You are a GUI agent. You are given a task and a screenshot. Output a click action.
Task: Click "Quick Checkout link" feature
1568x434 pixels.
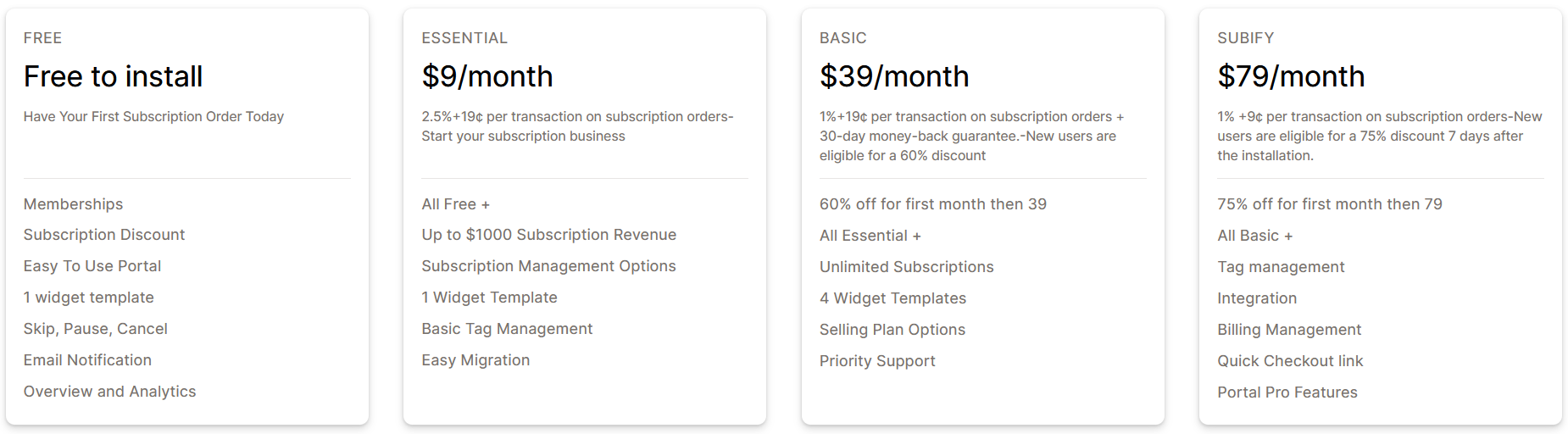coord(1290,361)
